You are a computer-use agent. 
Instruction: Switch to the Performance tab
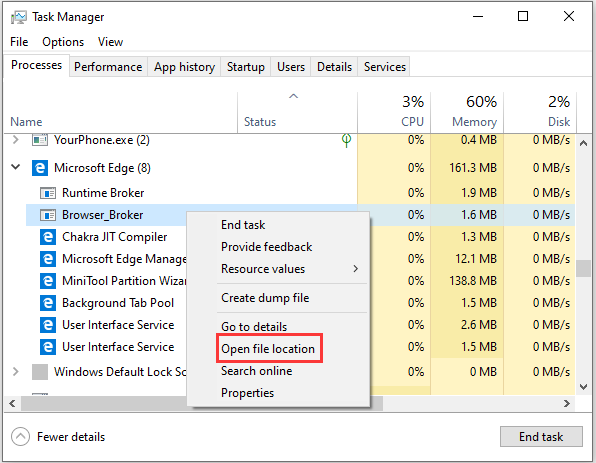point(108,67)
